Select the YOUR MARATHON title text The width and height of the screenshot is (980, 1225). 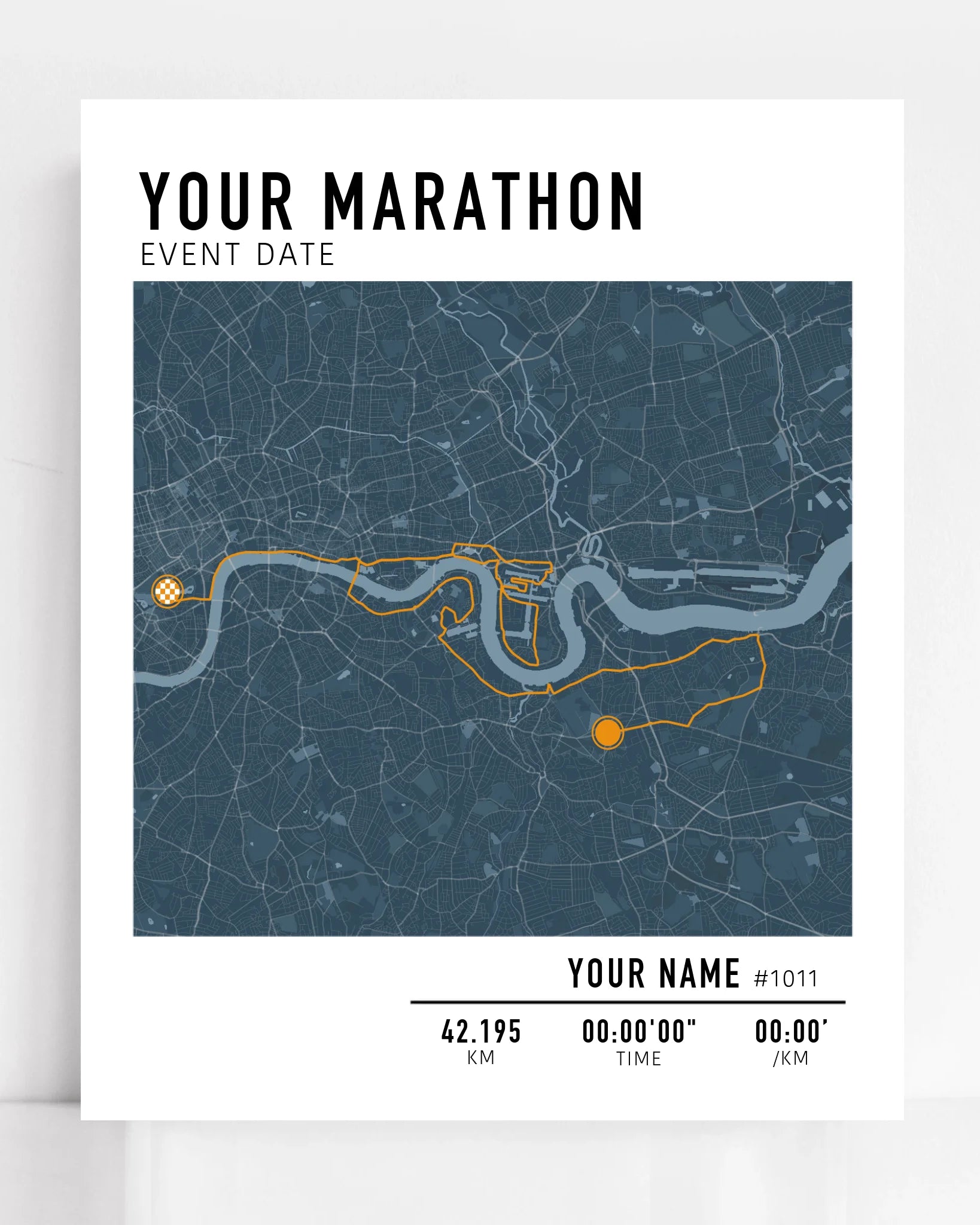391,202
